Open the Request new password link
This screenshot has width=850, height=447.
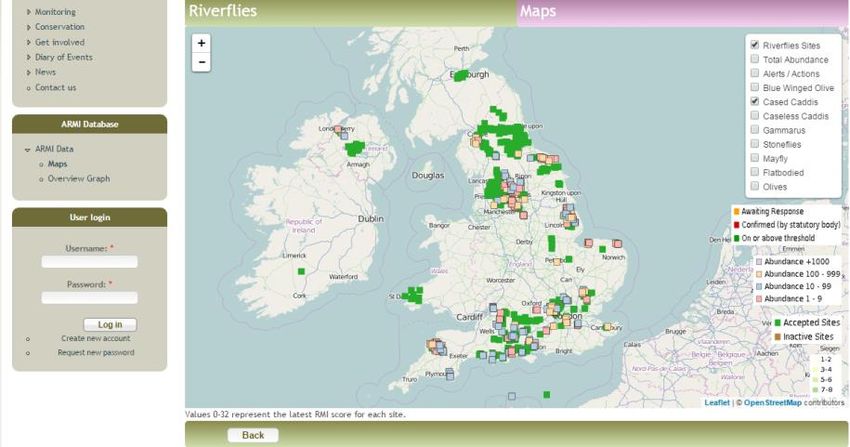point(96,352)
